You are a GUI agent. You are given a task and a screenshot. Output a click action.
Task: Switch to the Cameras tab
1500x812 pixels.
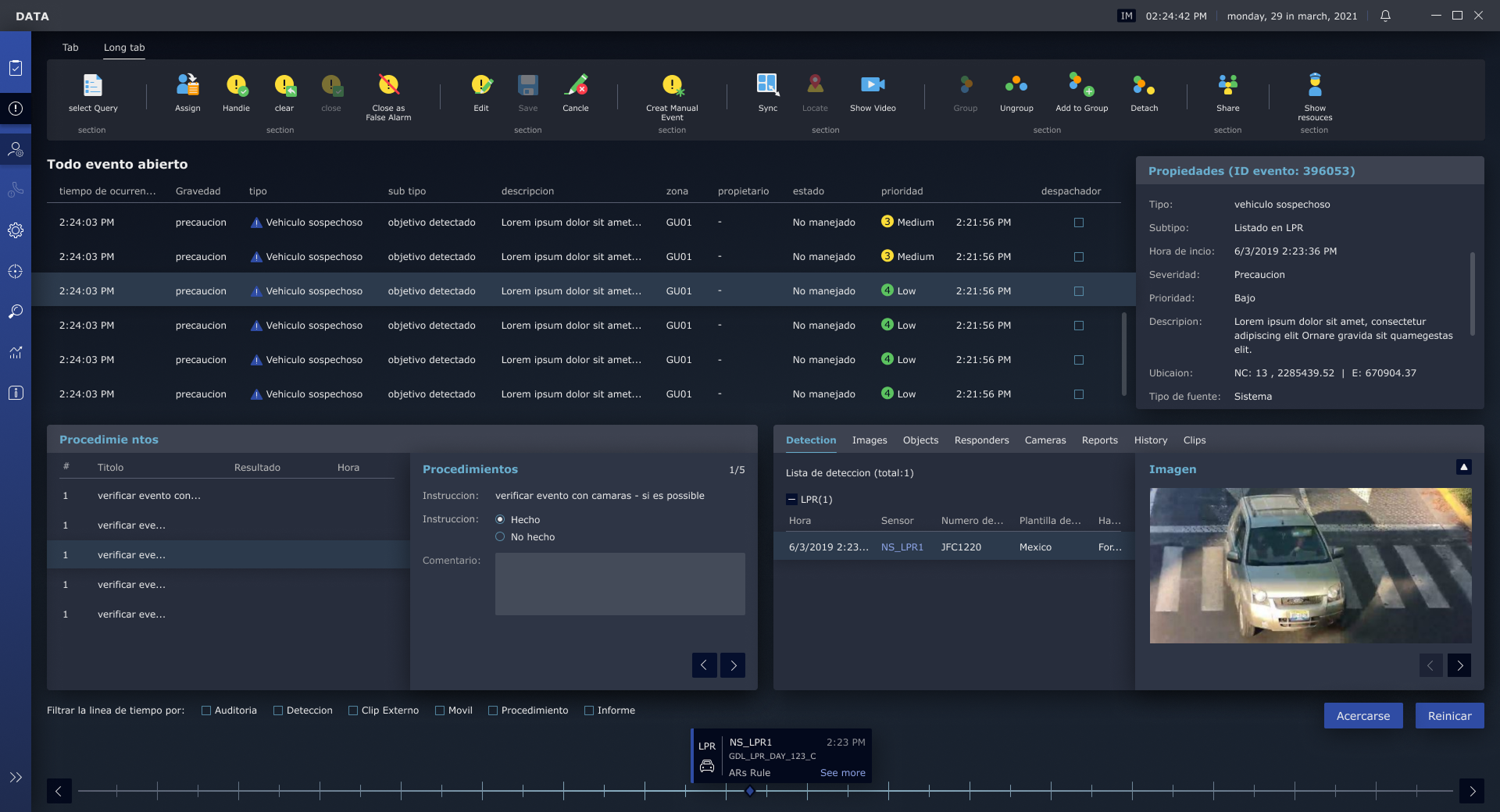pos(1045,440)
